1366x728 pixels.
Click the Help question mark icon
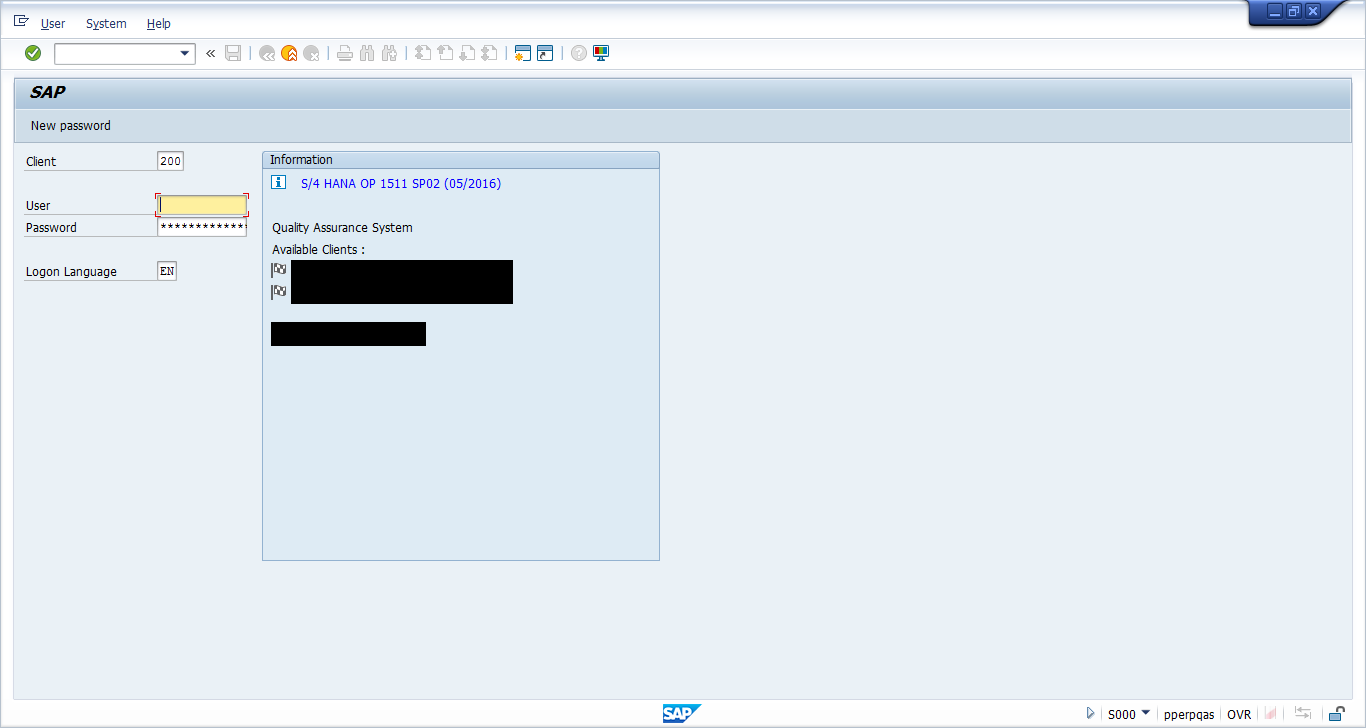point(578,53)
